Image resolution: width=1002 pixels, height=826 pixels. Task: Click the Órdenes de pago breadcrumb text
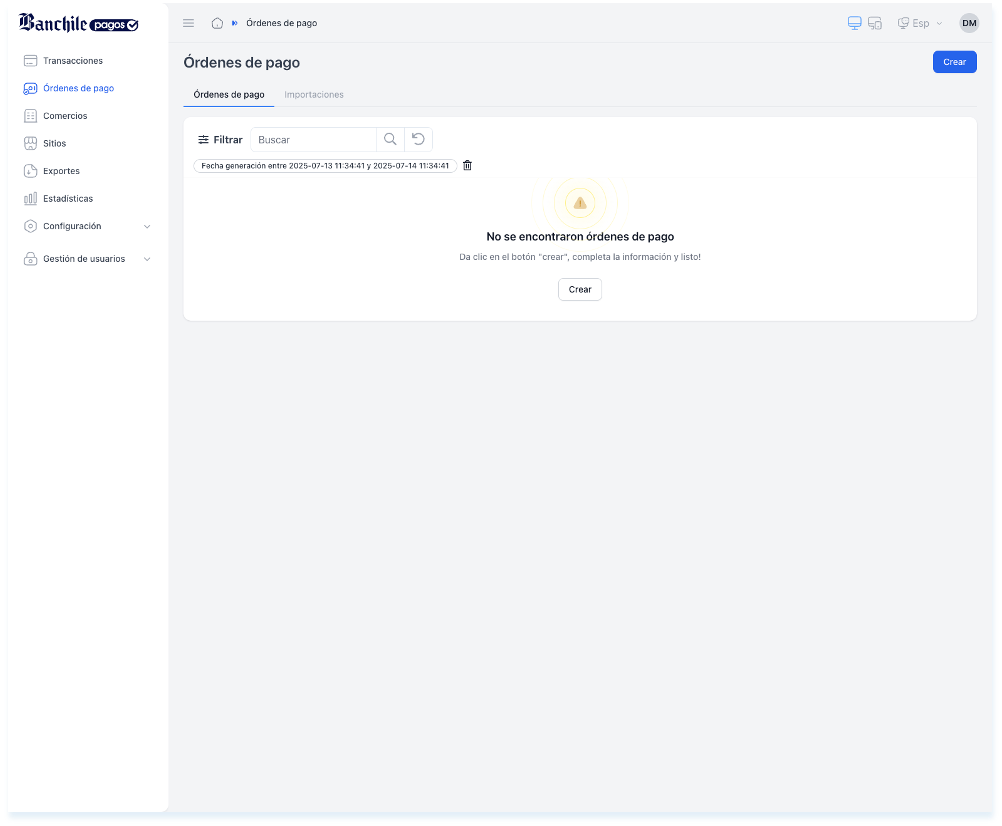tap(282, 23)
